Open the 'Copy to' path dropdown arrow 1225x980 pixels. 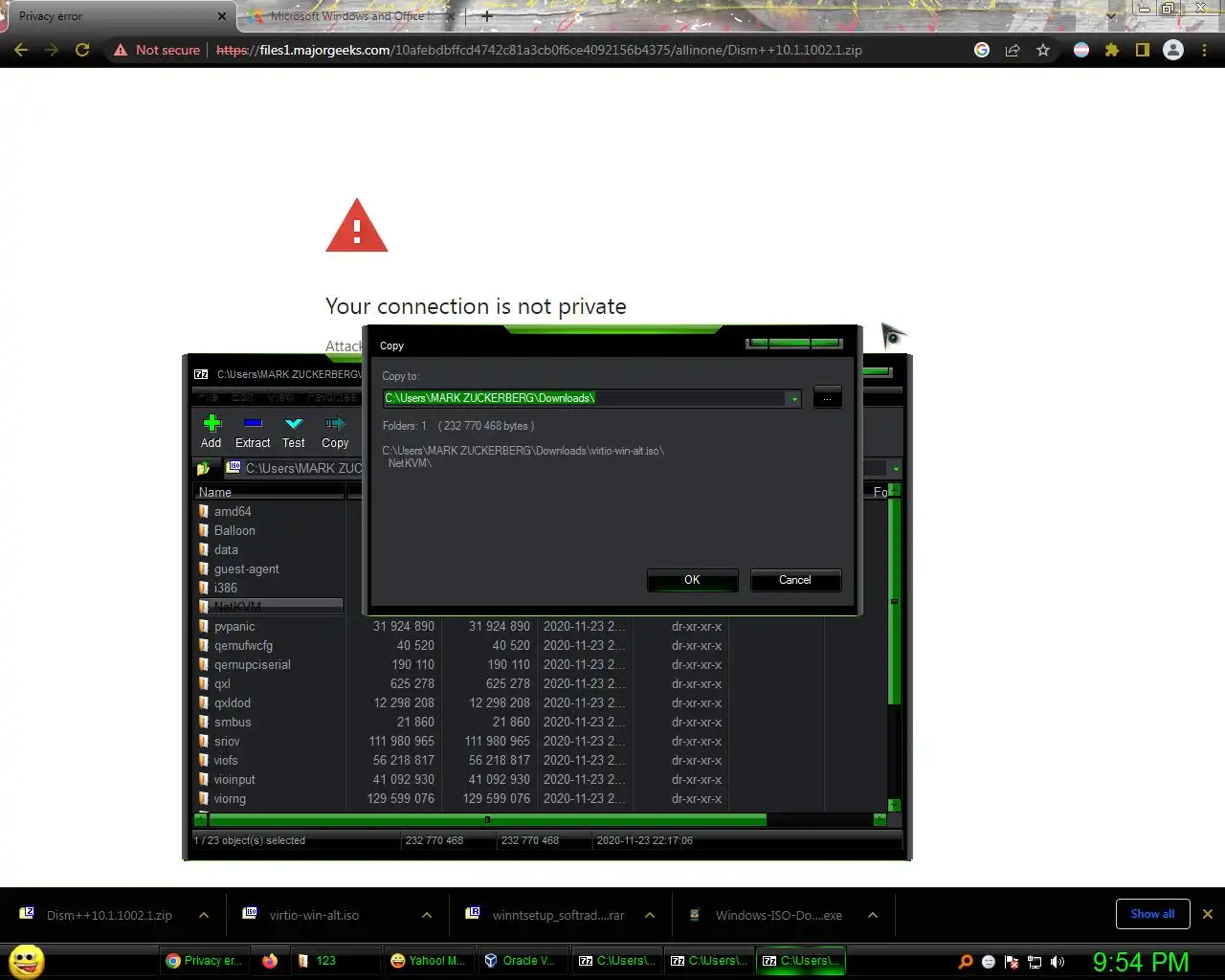794,399
